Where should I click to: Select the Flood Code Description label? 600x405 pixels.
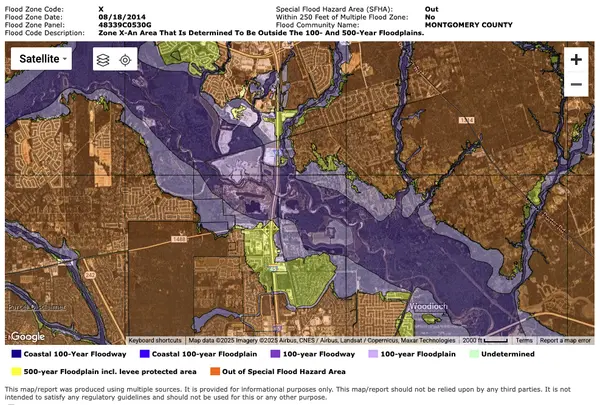click(x=45, y=33)
